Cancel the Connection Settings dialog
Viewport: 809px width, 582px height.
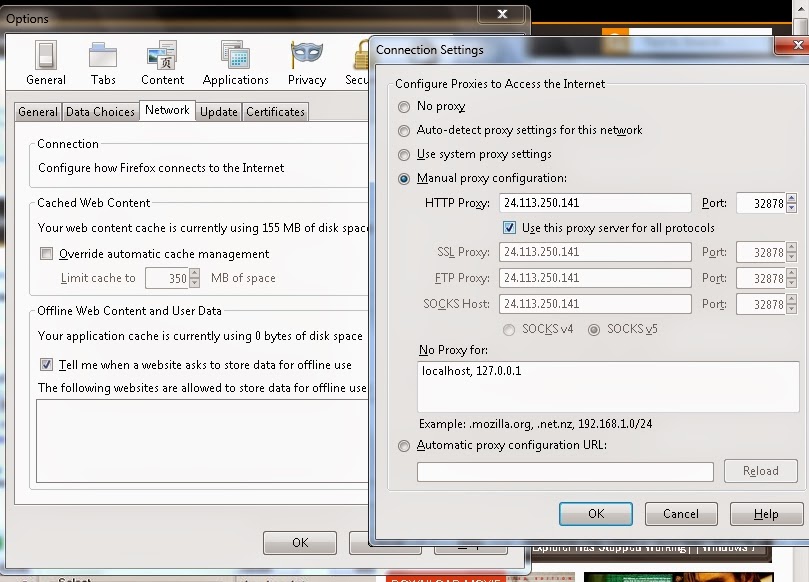click(681, 514)
